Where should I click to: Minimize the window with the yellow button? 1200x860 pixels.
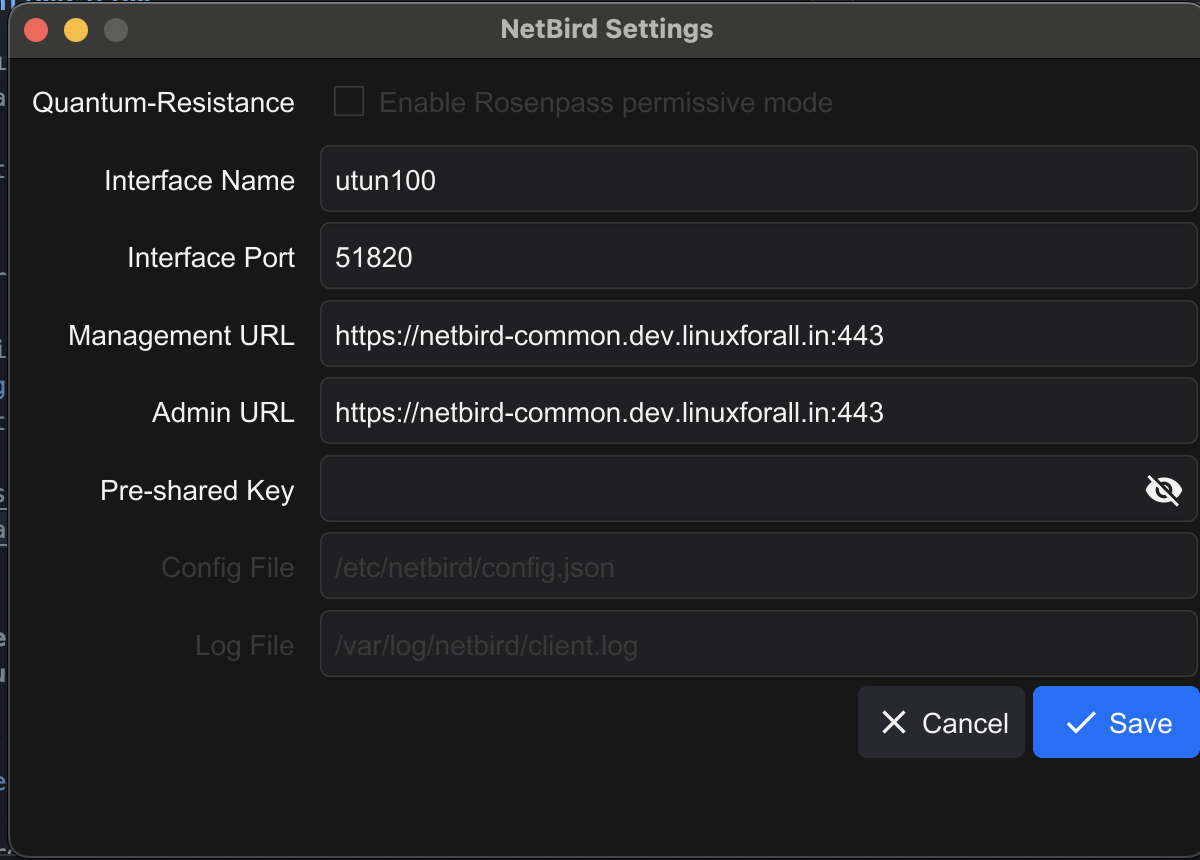coord(76,30)
